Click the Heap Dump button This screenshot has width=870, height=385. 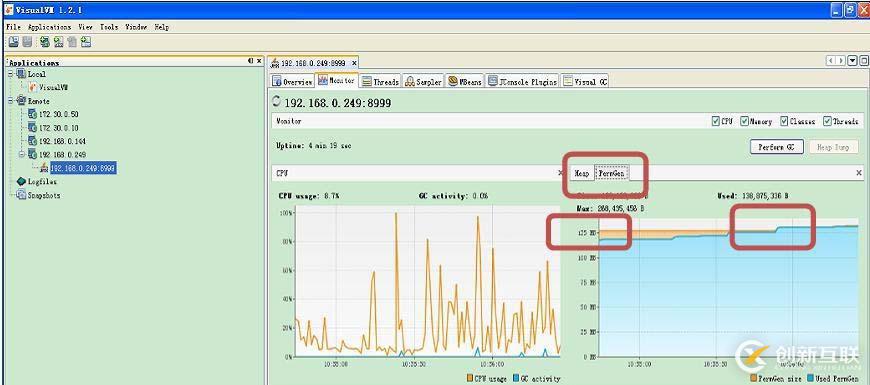click(833, 147)
